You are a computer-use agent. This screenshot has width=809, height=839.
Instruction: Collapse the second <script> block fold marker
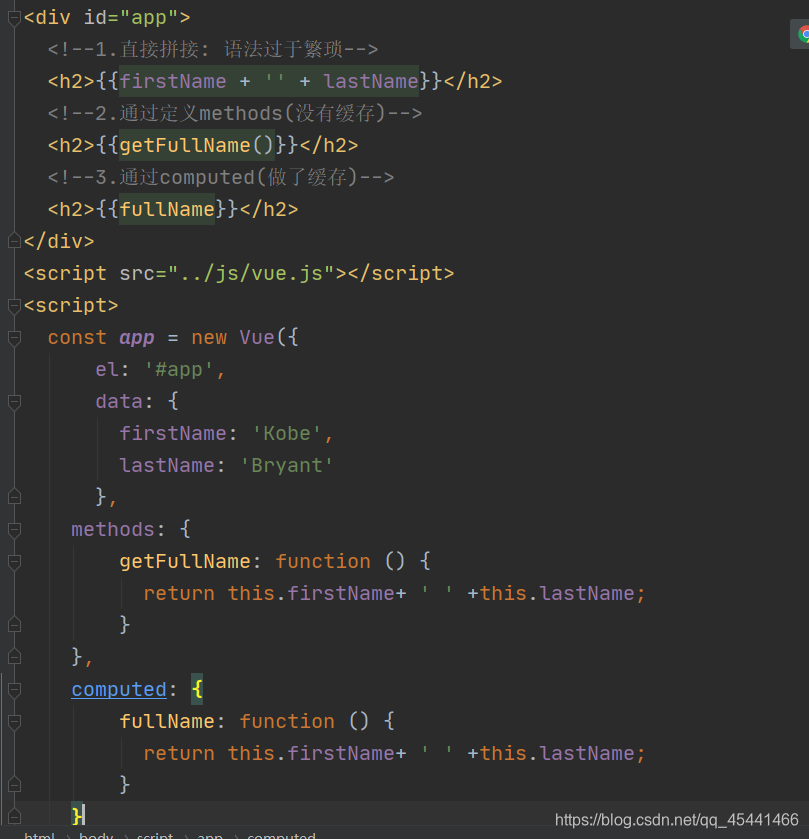(x=14, y=306)
